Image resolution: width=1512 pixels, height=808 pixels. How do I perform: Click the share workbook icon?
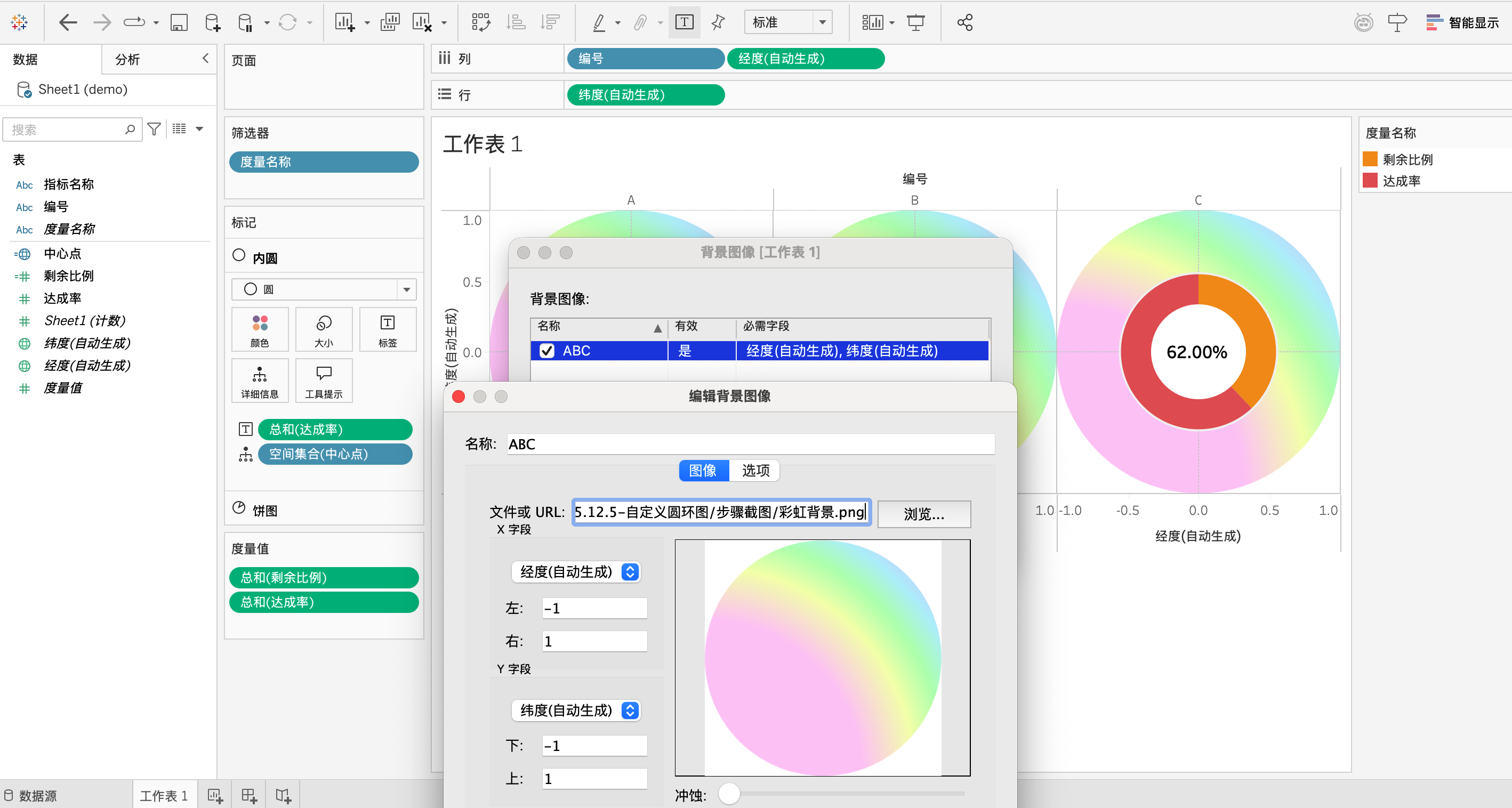pyautogui.click(x=964, y=23)
